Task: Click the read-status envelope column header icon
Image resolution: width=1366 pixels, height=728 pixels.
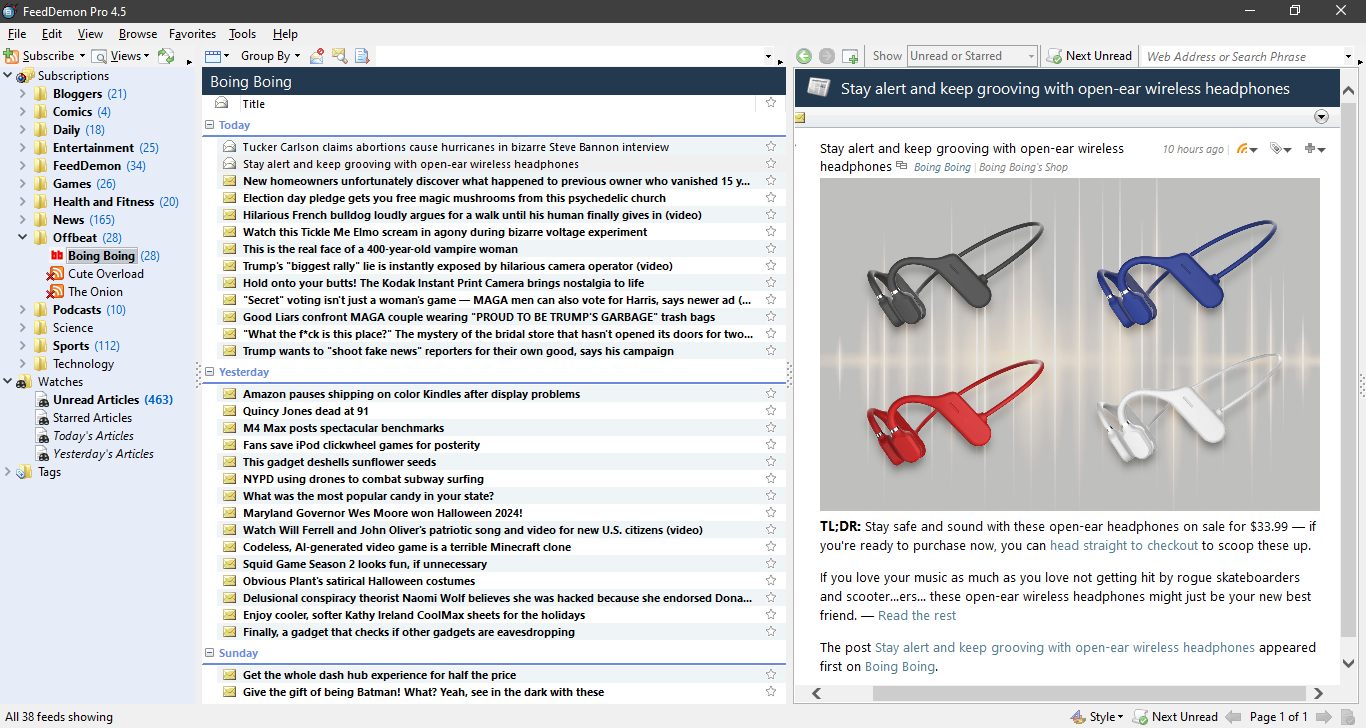Action: pos(222,103)
